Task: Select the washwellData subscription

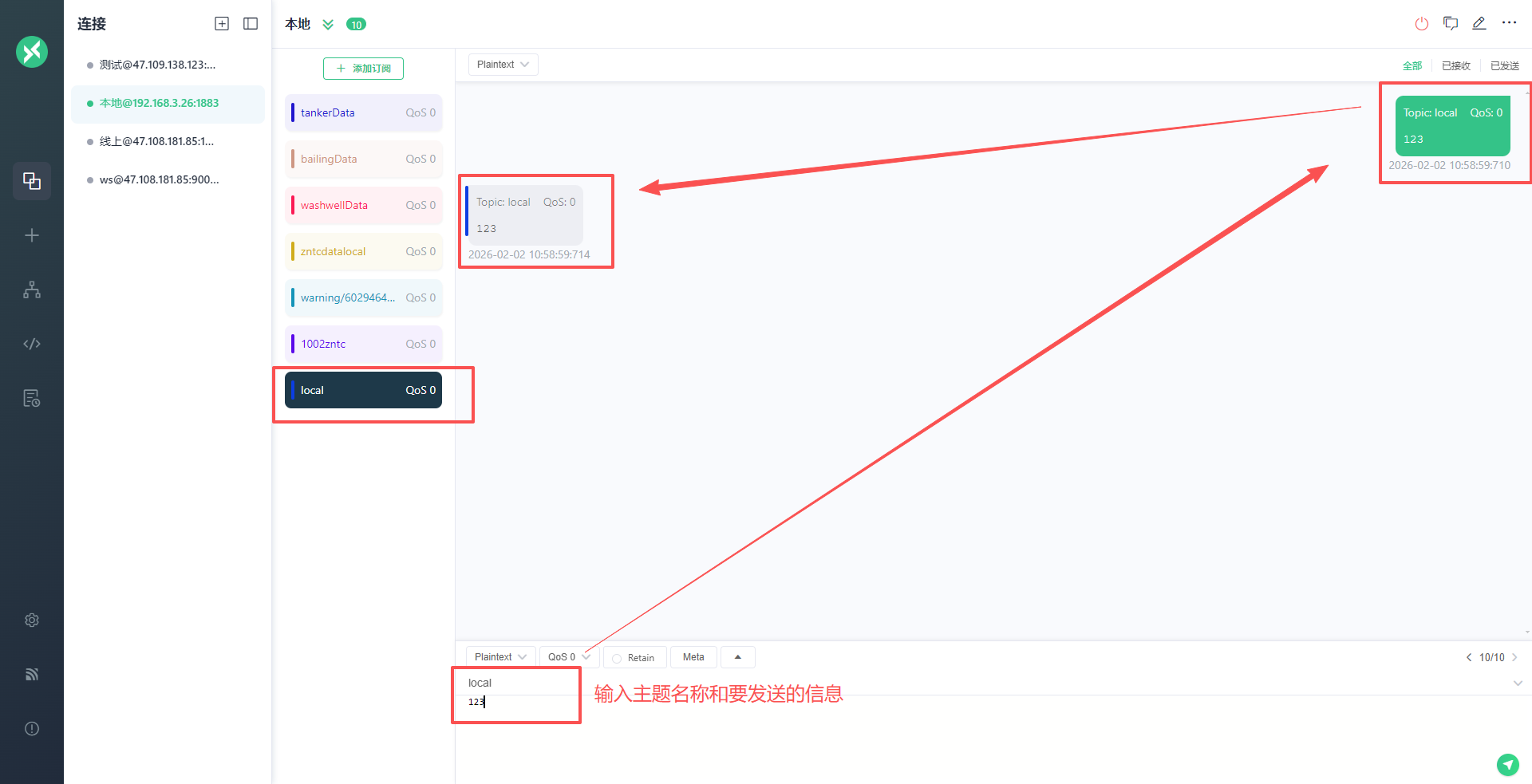Action: (x=363, y=205)
